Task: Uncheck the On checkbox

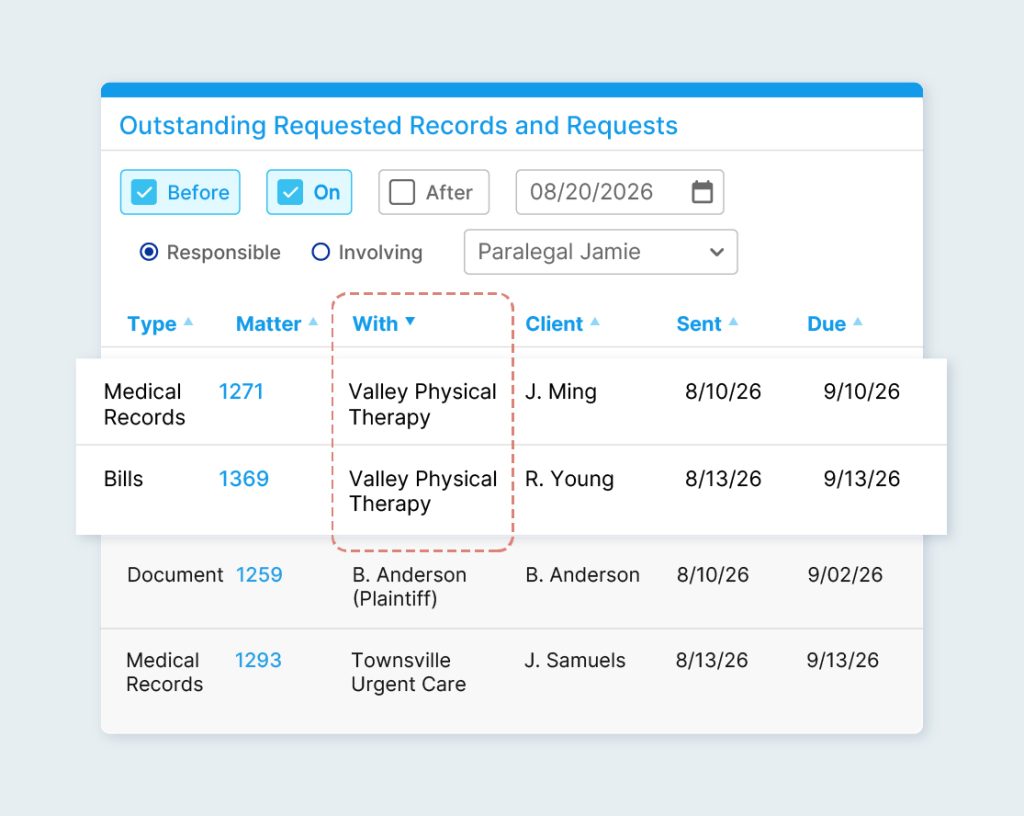Action: (x=291, y=192)
